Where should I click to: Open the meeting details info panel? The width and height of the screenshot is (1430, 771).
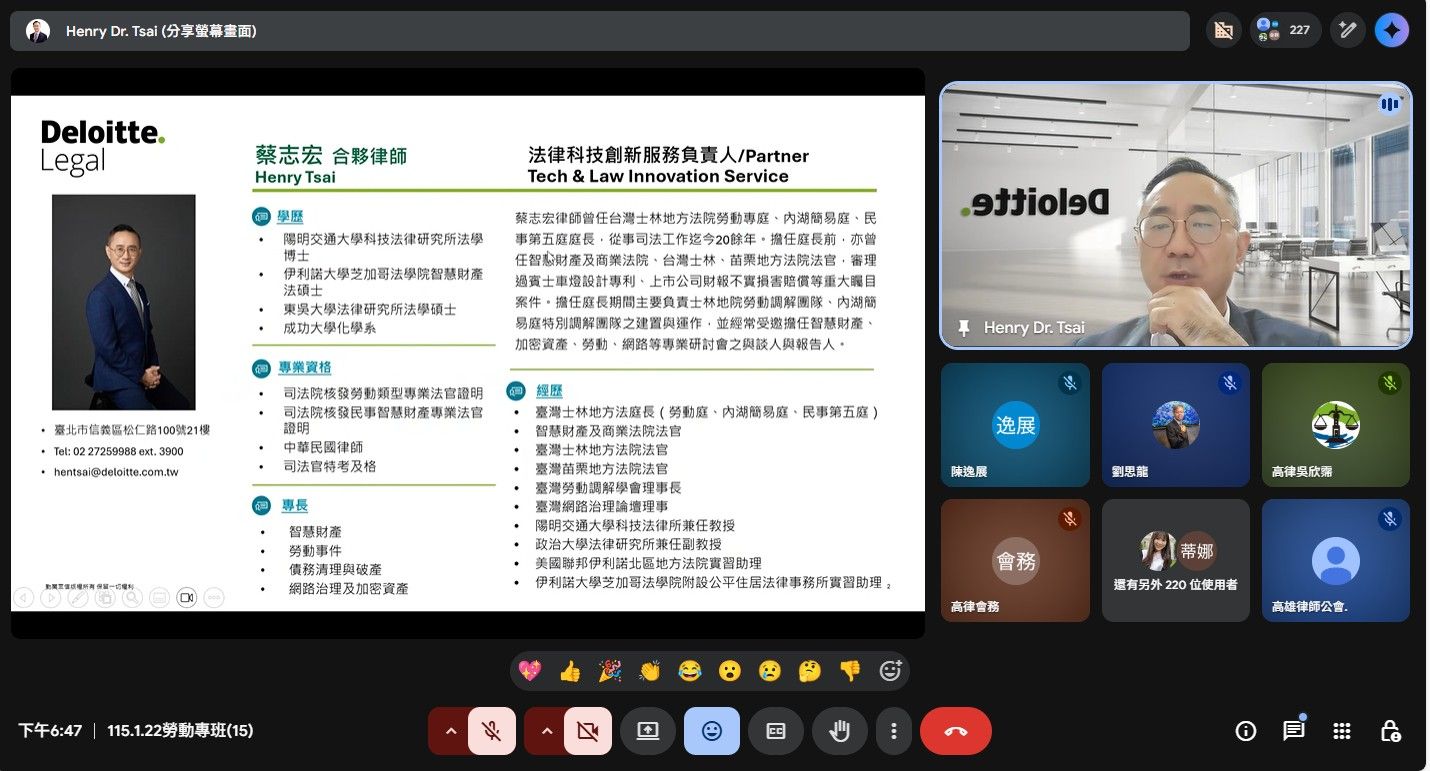point(1246,731)
